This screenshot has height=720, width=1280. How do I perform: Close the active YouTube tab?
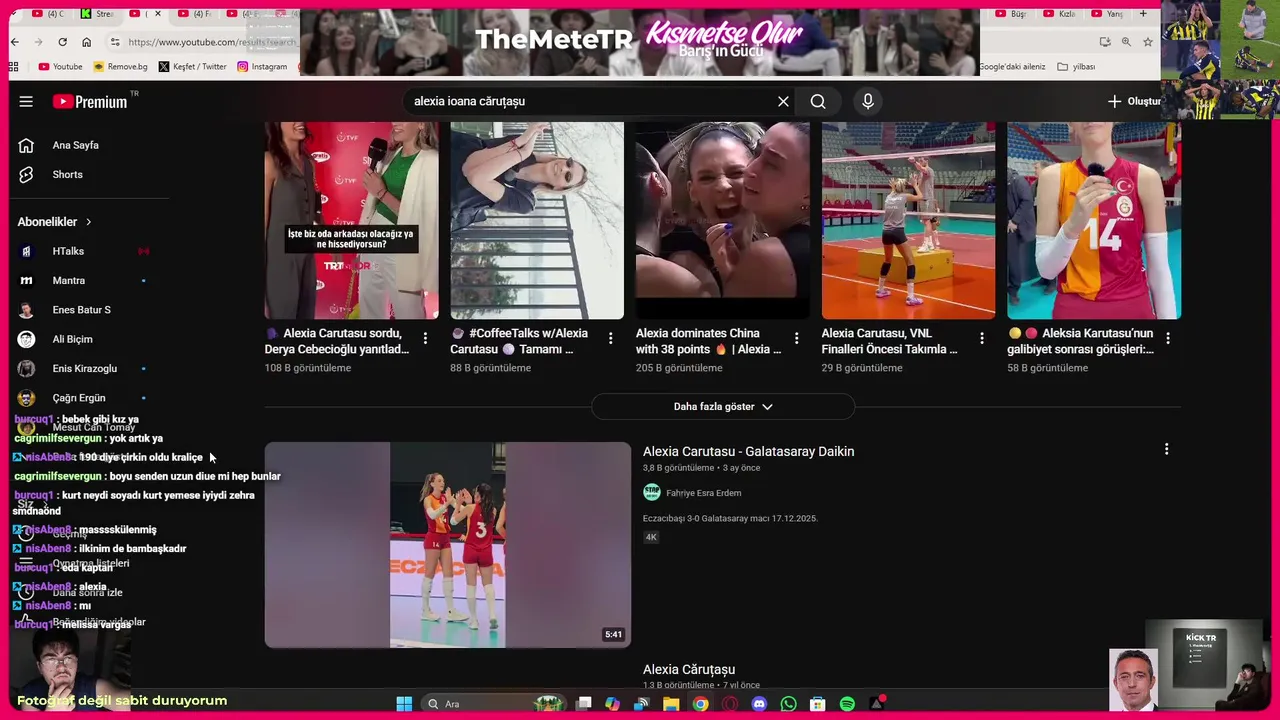coord(158,14)
